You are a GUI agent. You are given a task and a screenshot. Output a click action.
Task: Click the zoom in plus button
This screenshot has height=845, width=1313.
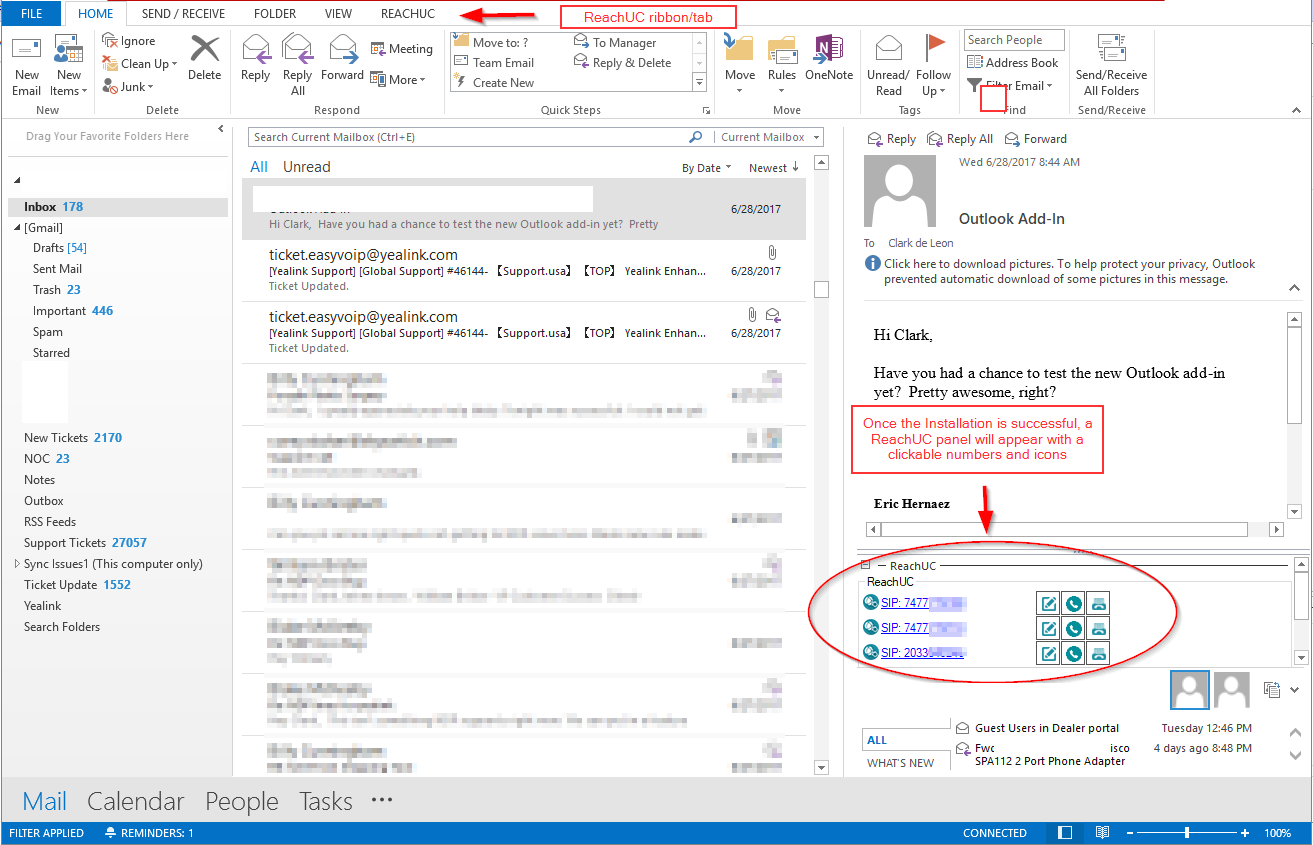[1245, 833]
